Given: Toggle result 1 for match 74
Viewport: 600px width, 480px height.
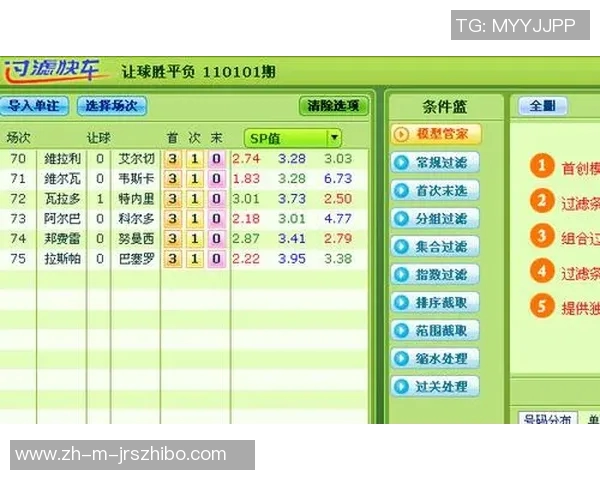Looking at the screenshot, I should [x=195, y=238].
